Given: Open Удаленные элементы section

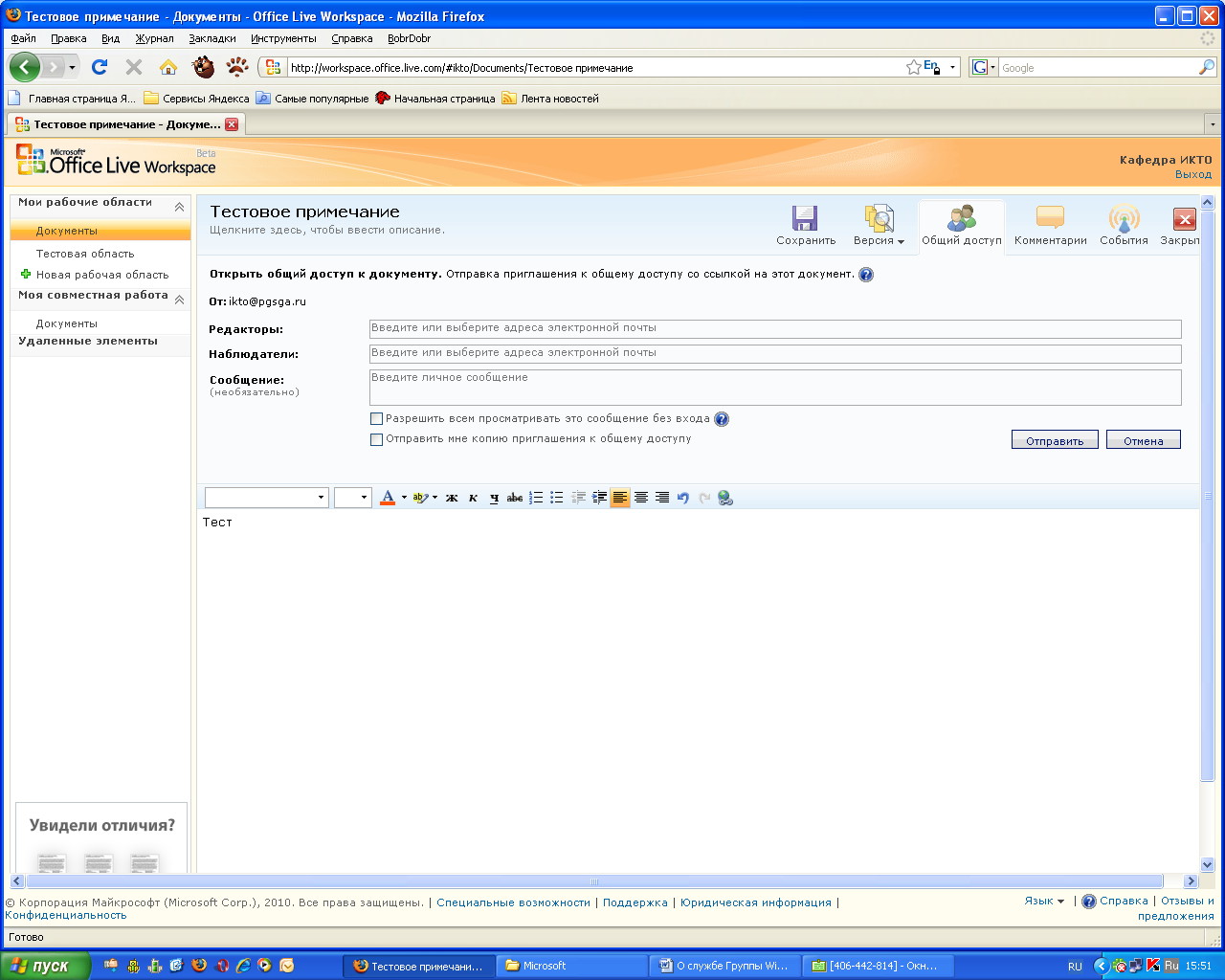Looking at the screenshot, I should point(88,342).
